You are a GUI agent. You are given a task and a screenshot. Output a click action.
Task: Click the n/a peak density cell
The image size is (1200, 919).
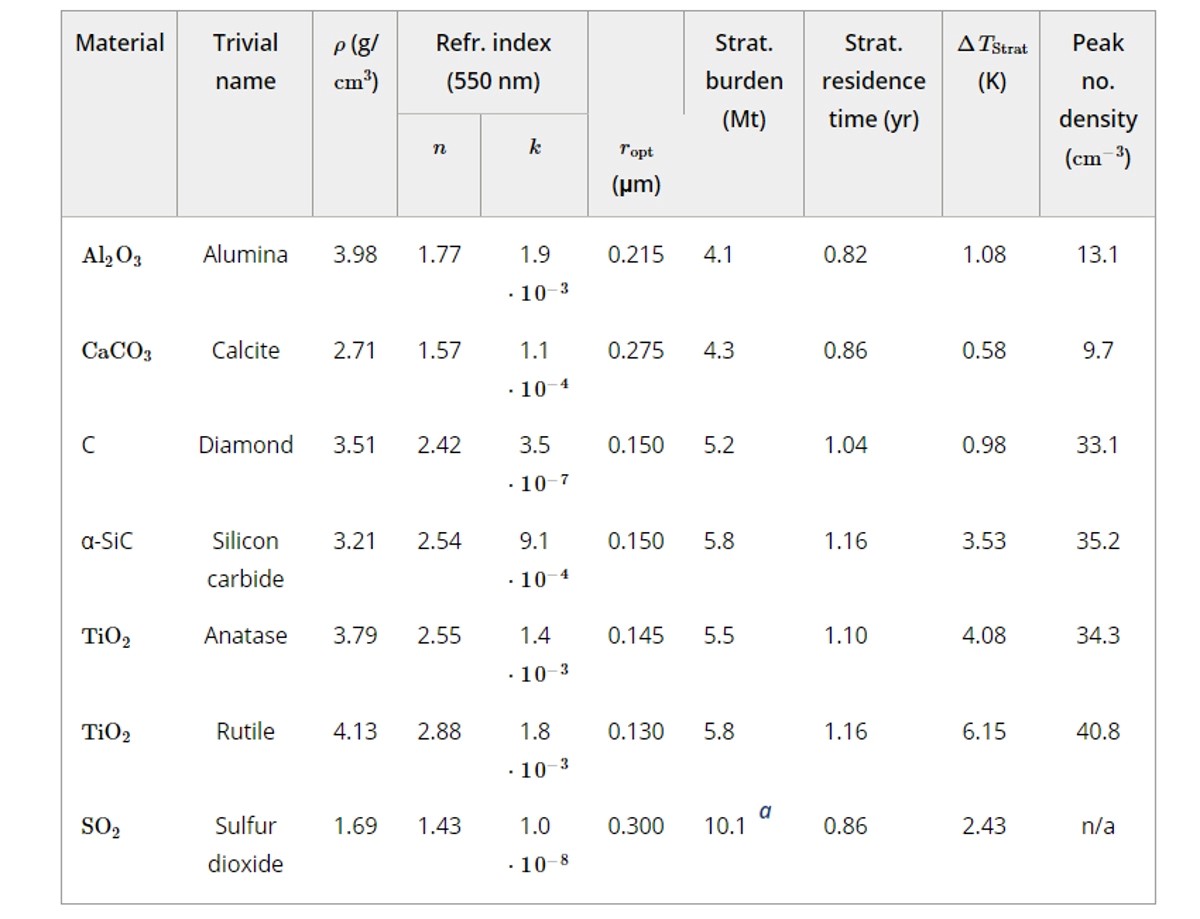tap(1097, 827)
